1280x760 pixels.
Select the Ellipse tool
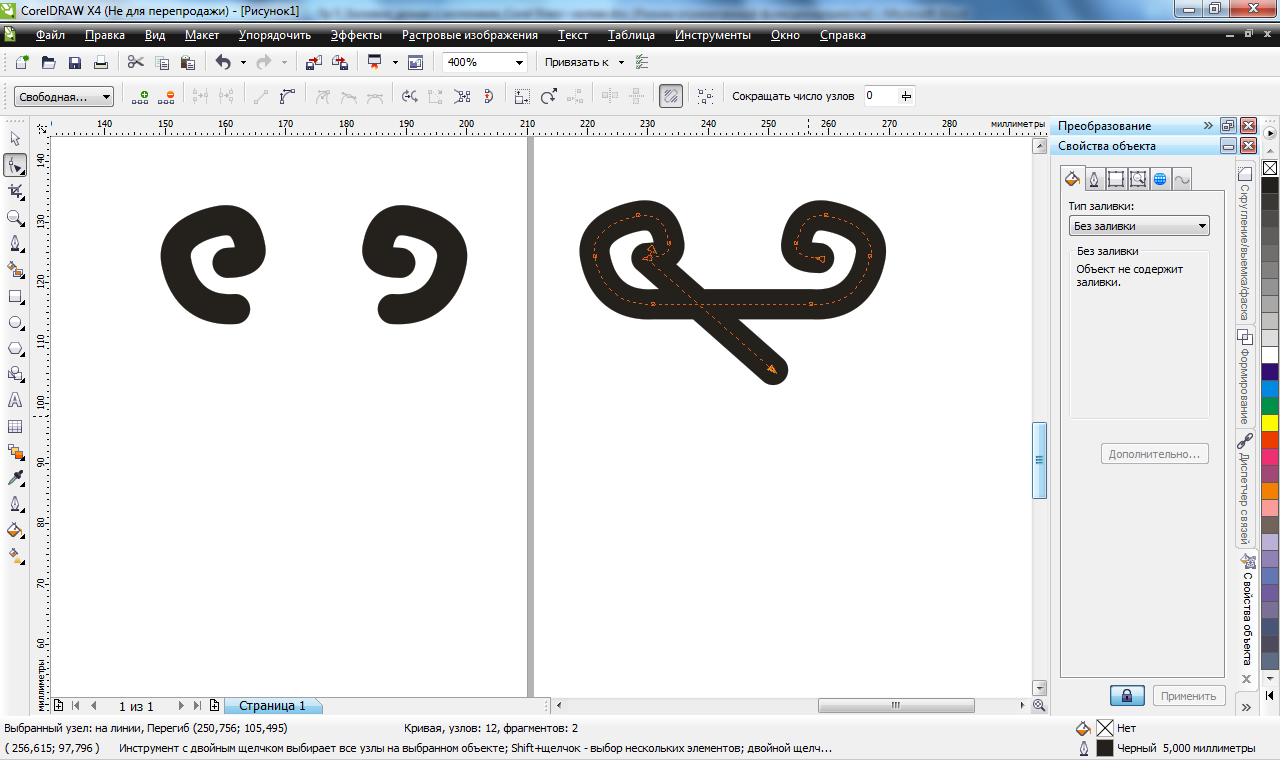(x=15, y=323)
